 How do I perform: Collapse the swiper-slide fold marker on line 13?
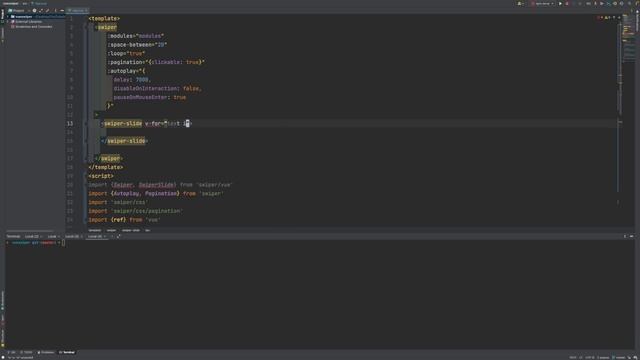tap(85, 123)
